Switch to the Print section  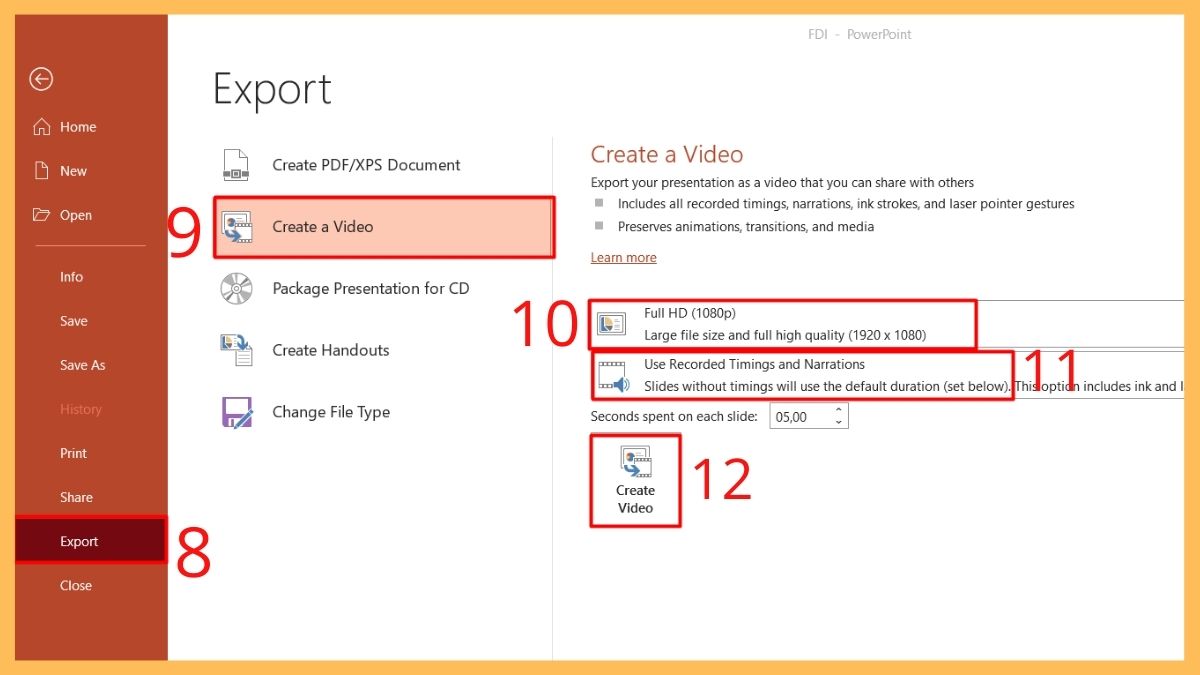pos(72,453)
